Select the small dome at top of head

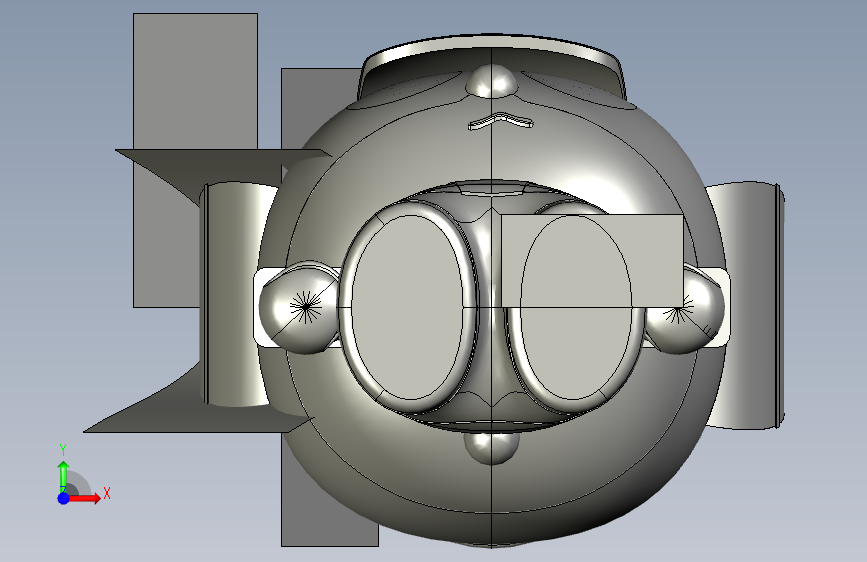point(491,81)
